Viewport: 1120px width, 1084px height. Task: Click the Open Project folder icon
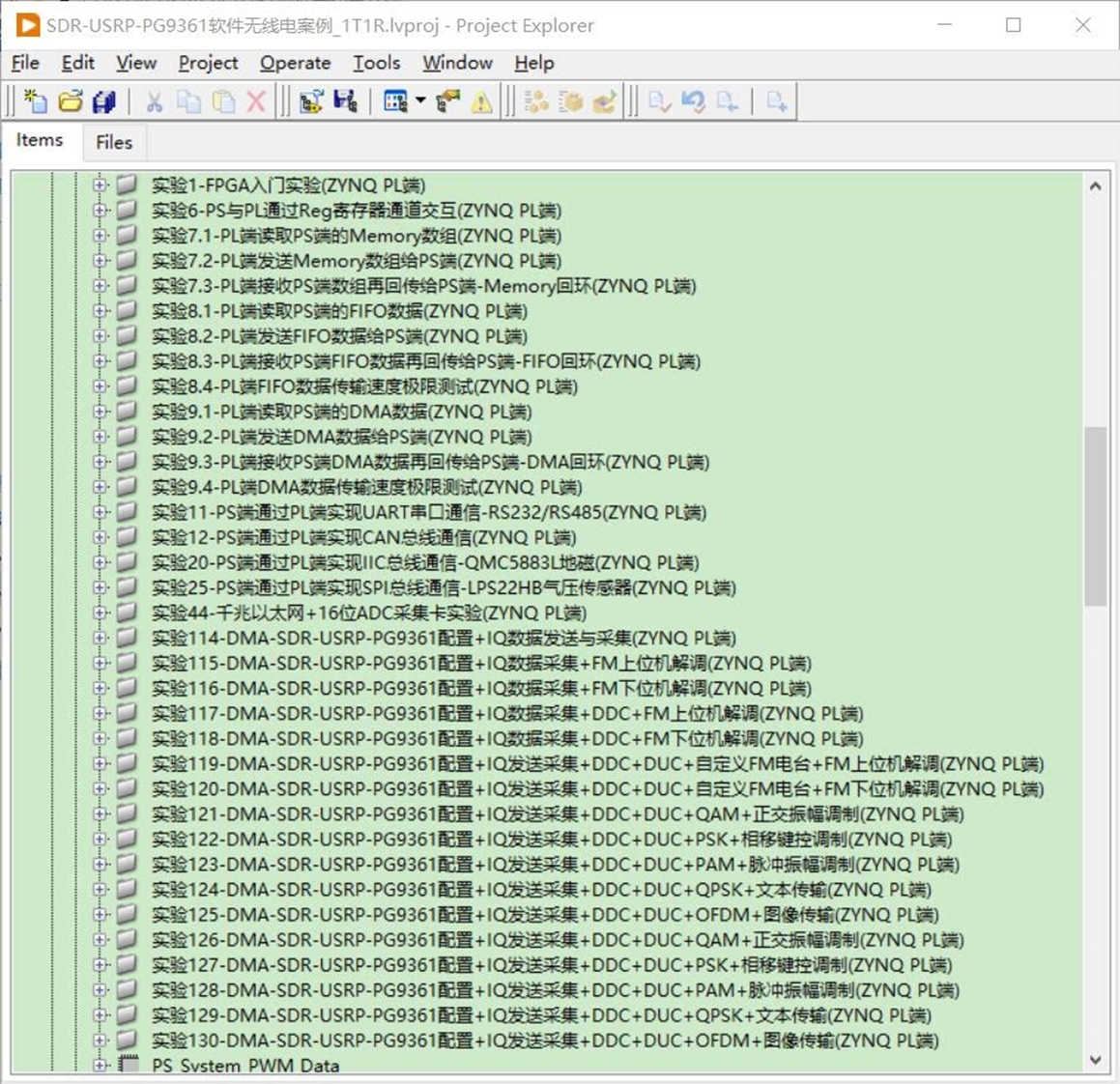[x=70, y=101]
